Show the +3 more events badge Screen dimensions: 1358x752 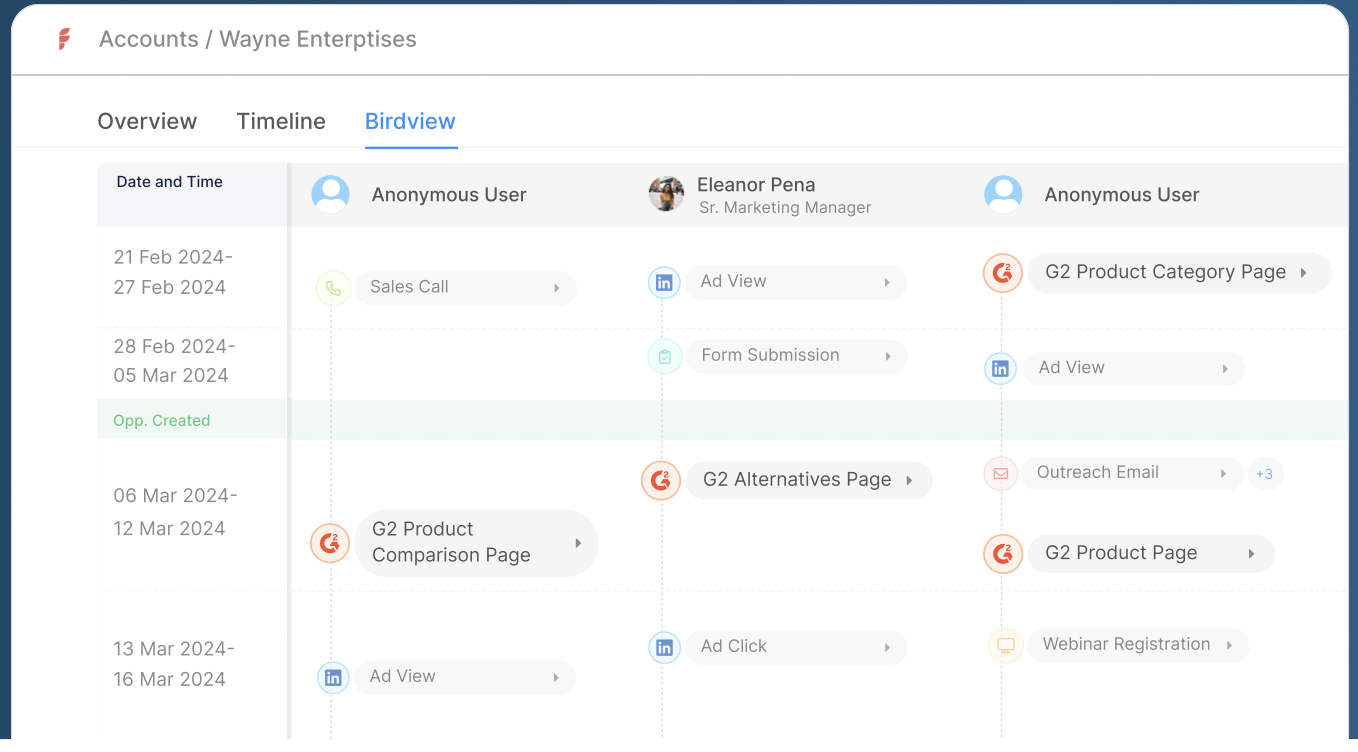[x=1264, y=474]
